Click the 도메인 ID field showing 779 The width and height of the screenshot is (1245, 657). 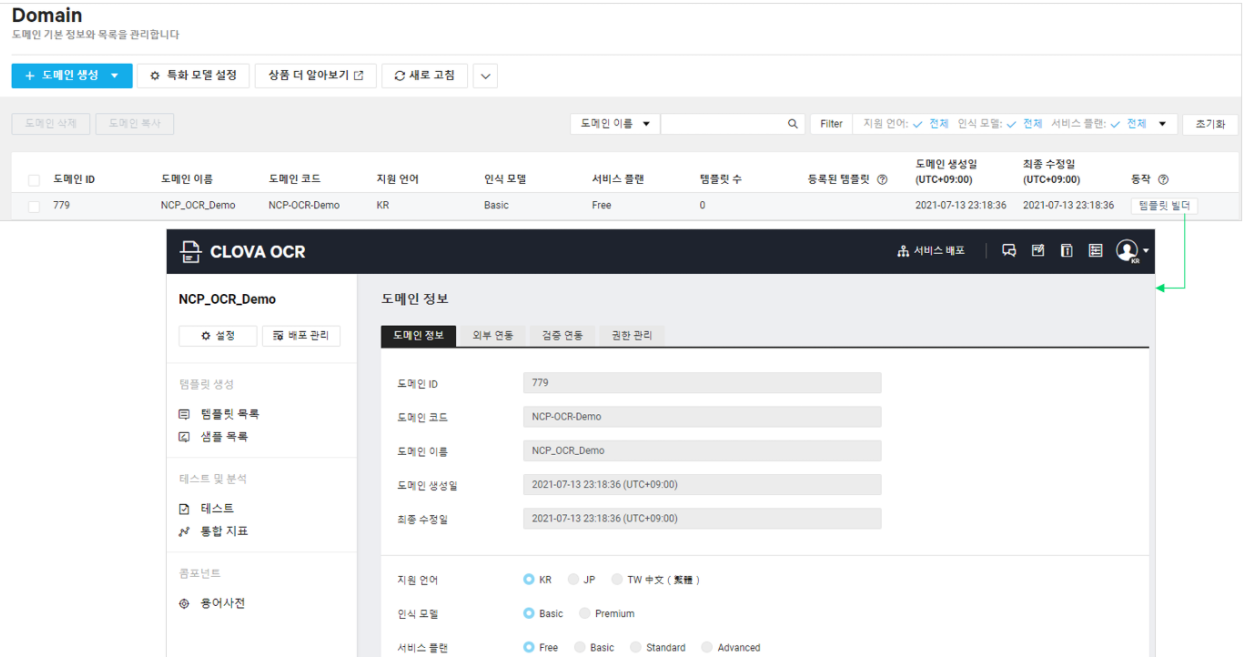pyautogui.click(x=702, y=383)
